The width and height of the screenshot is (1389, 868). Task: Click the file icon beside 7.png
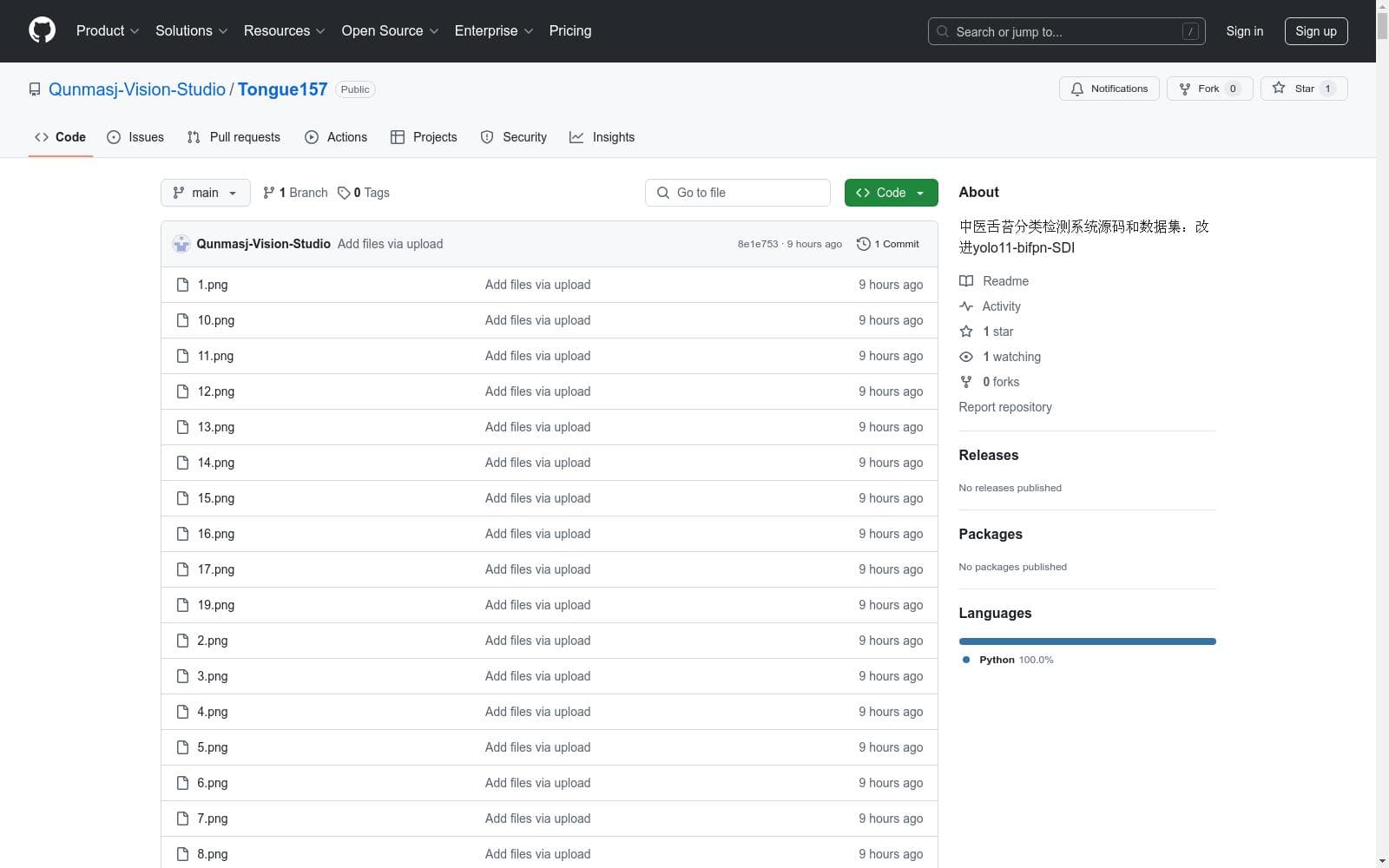[182, 819]
